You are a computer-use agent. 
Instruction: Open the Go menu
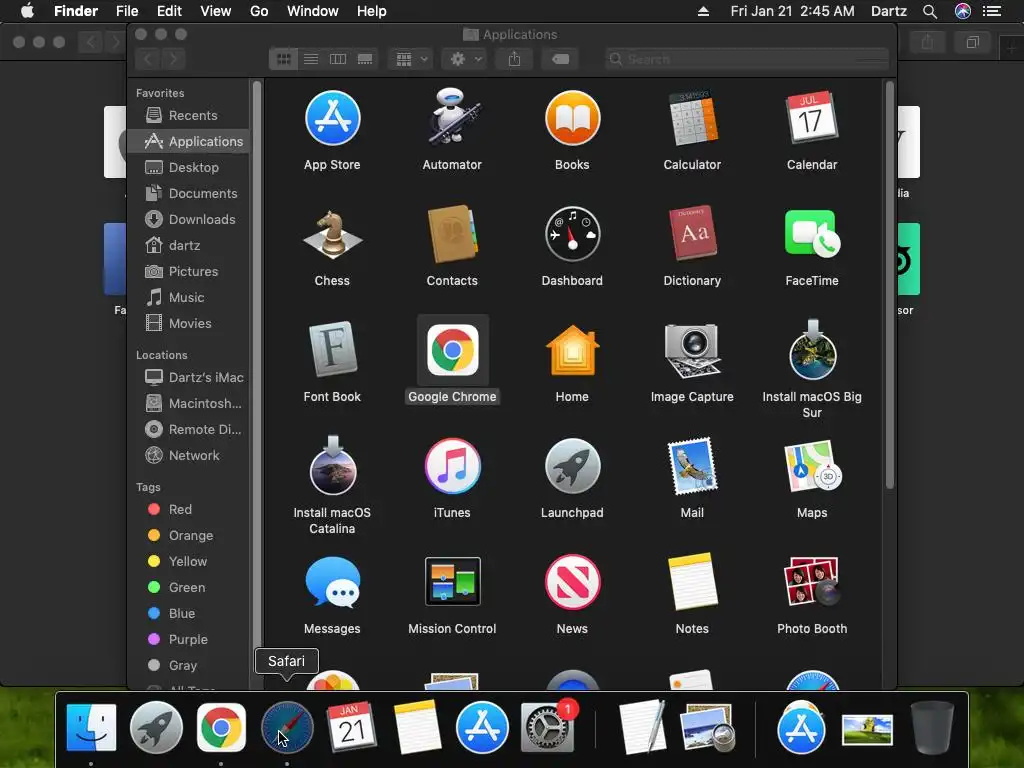[259, 11]
